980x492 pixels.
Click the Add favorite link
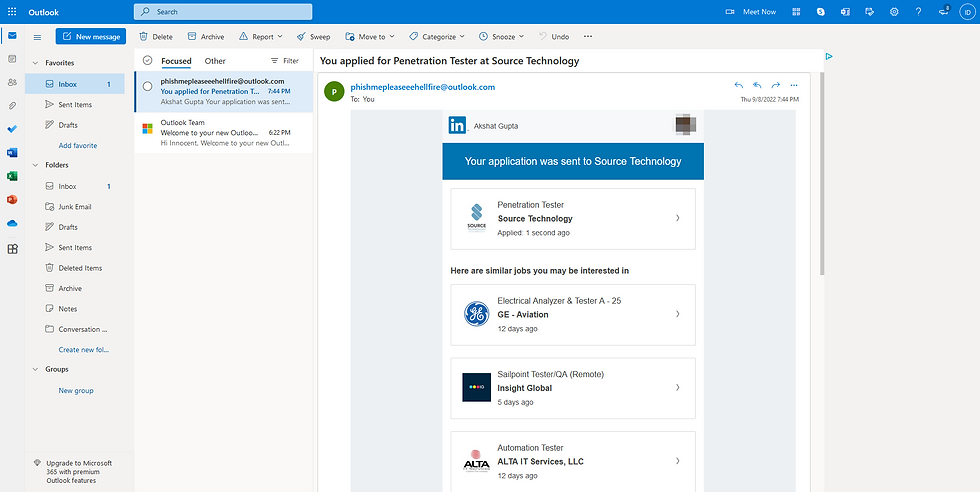click(78, 146)
